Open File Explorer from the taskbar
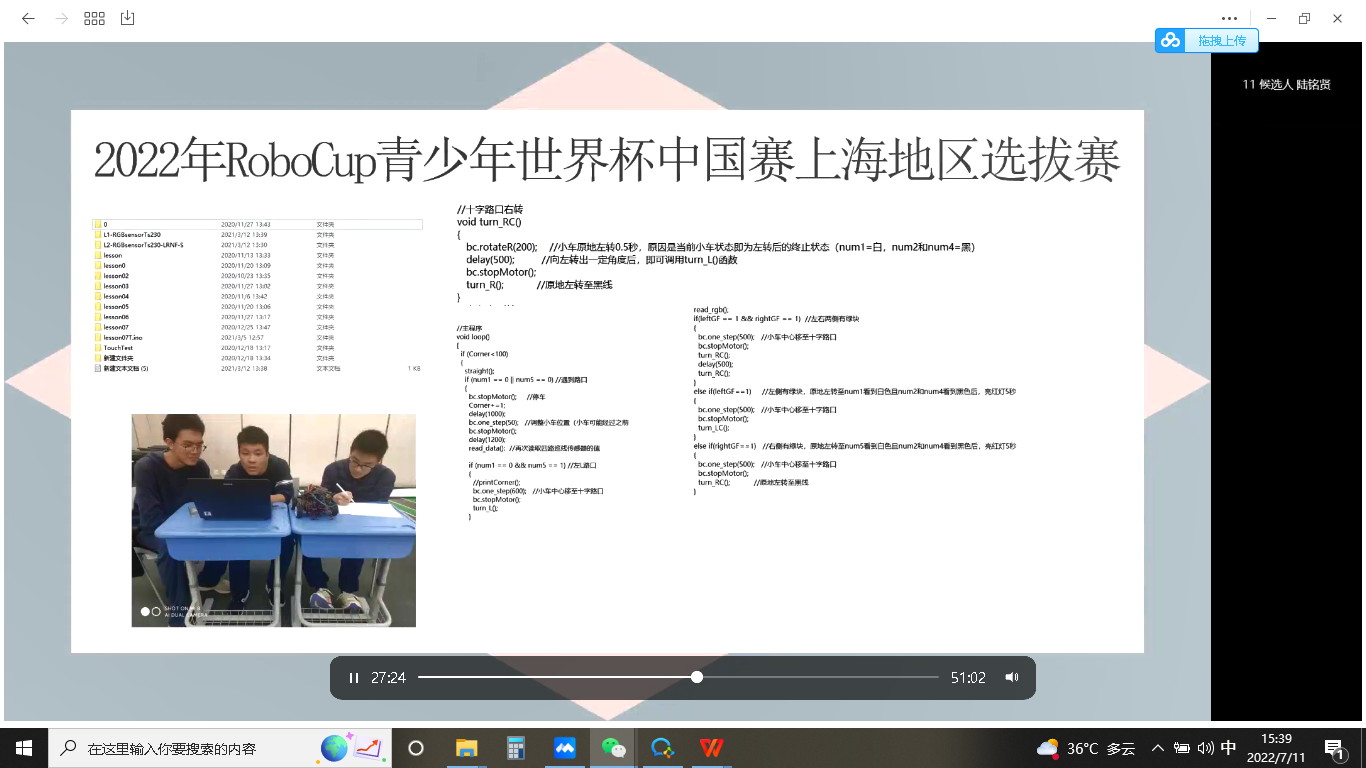 pos(466,748)
